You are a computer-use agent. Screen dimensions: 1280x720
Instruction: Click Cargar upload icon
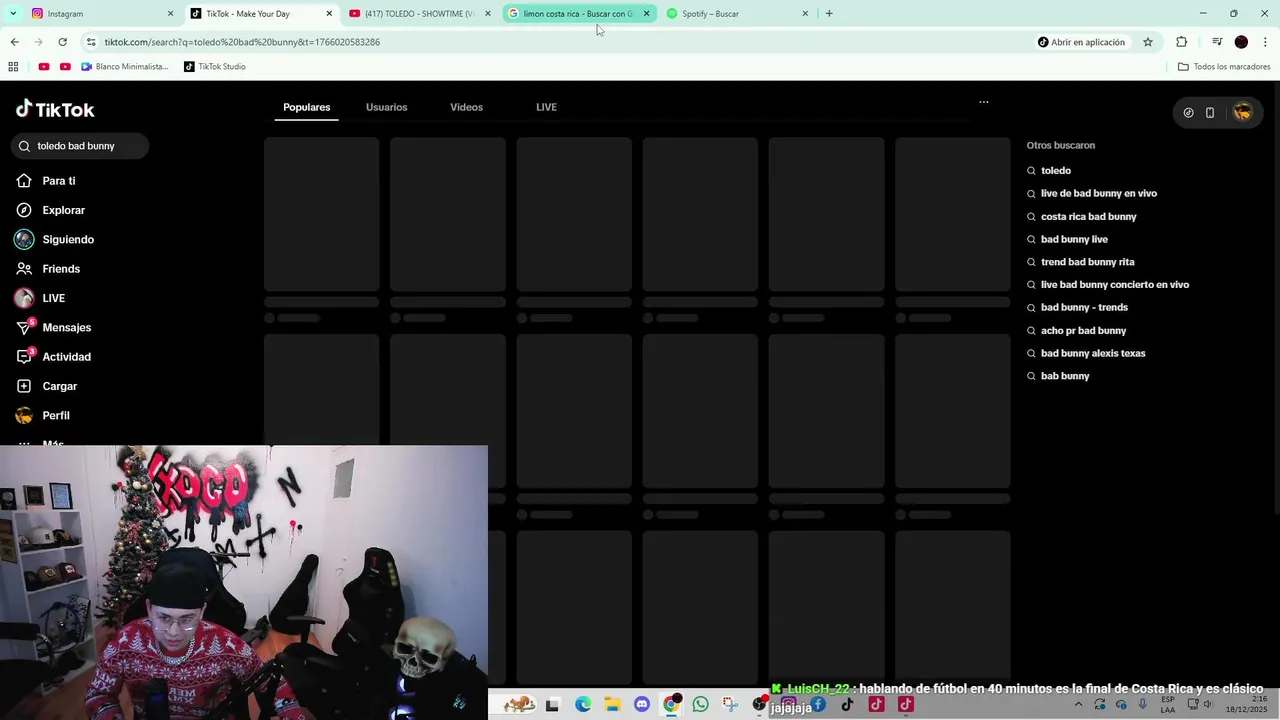coord(24,386)
